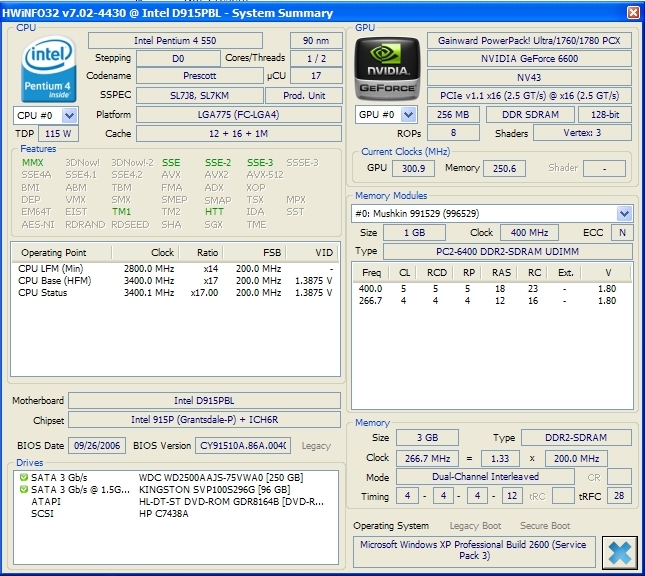Click the NVIDIA GeForce 6600 field

tap(529, 59)
